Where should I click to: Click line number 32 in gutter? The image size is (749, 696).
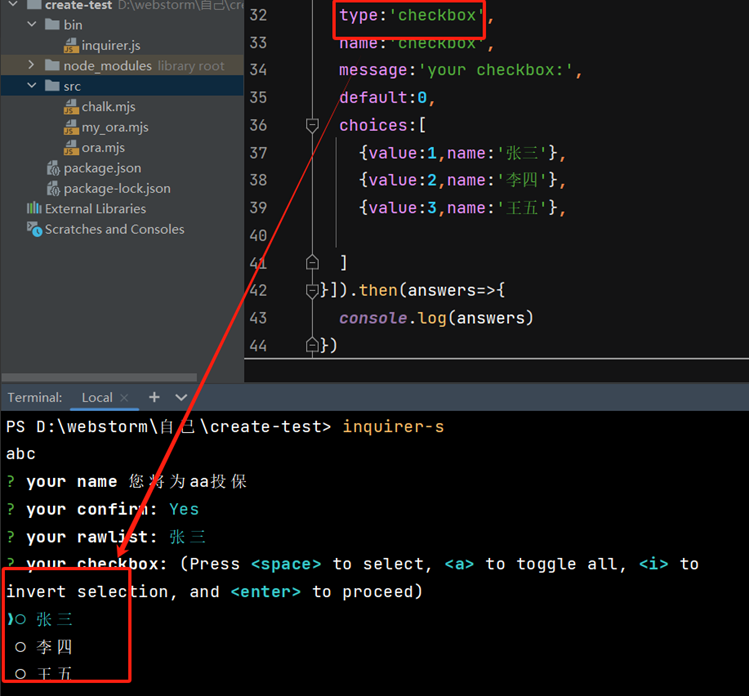(258, 15)
